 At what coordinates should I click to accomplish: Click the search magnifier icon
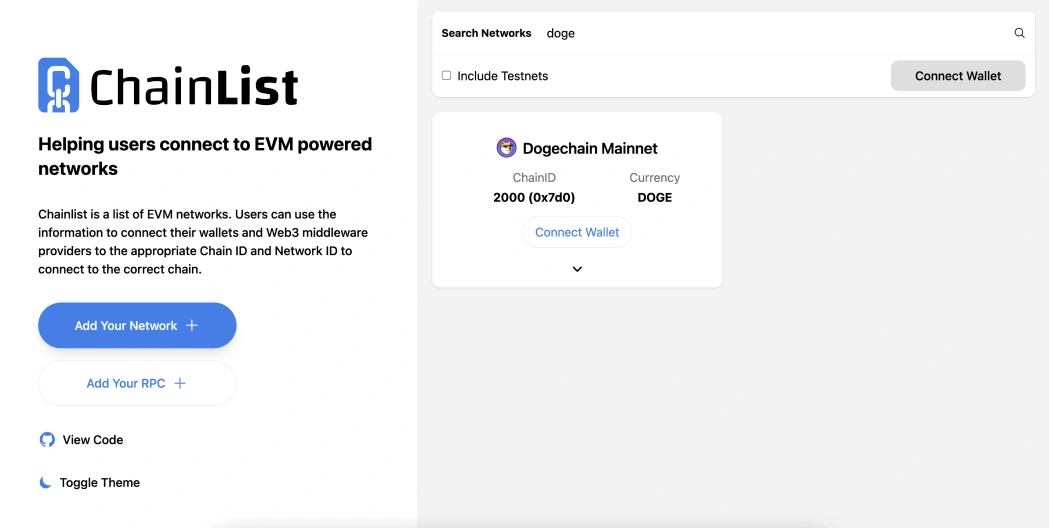1019,33
